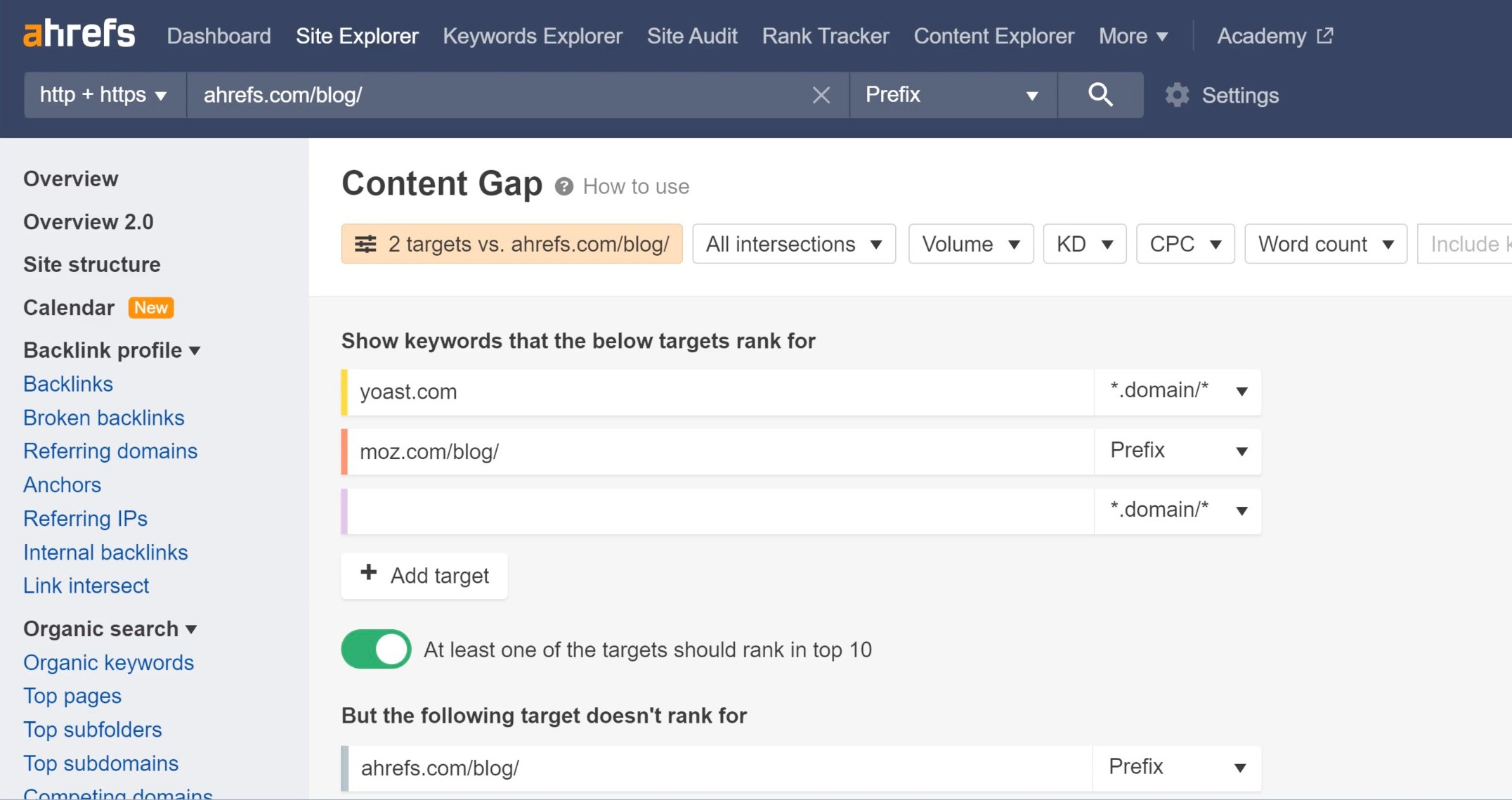
Task: Expand the All intersections dropdown
Action: [794, 244]
